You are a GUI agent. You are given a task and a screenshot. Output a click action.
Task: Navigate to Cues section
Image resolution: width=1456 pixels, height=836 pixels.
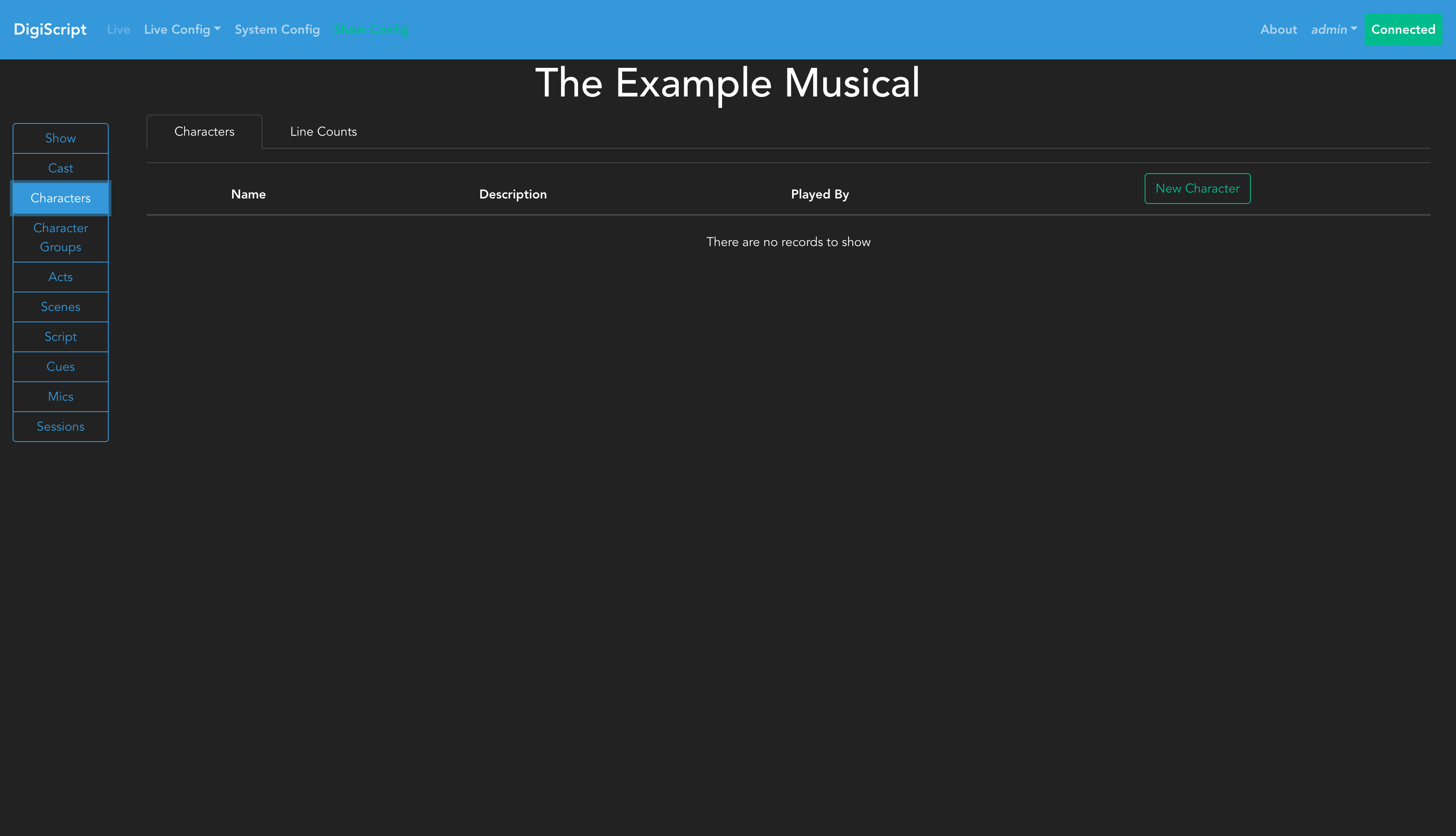pos(60,366)
